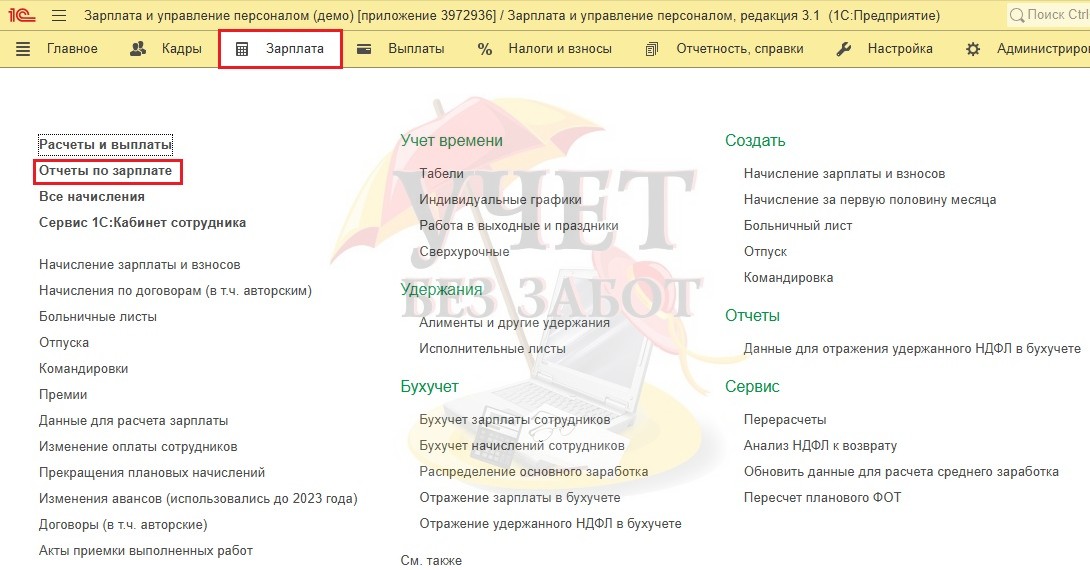
Task: Click the Кадры people icon
Action: (x=138, y=49)
